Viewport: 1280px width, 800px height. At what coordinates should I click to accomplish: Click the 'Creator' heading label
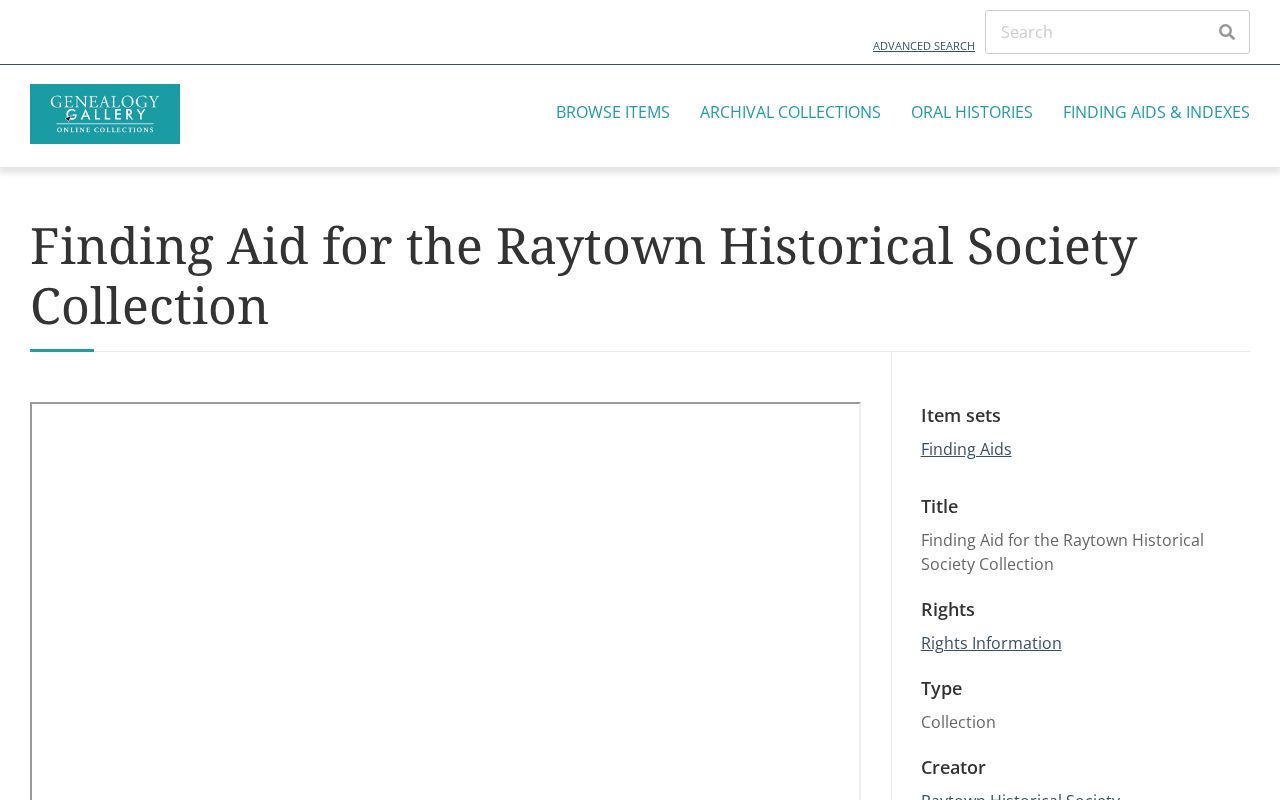tap(953, 767)
